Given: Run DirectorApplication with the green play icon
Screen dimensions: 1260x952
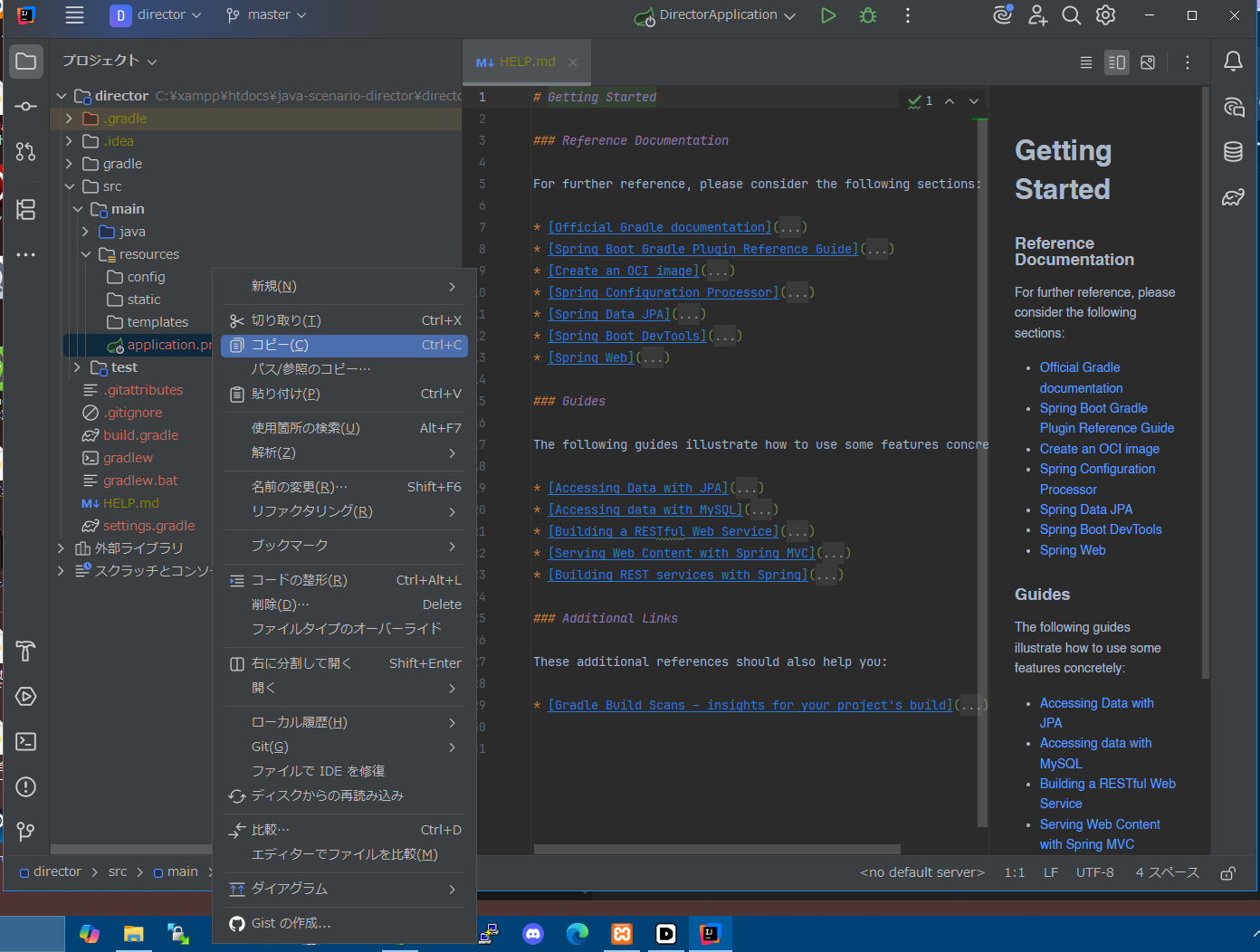Looking at the screenshot, I should coord(827,15).
